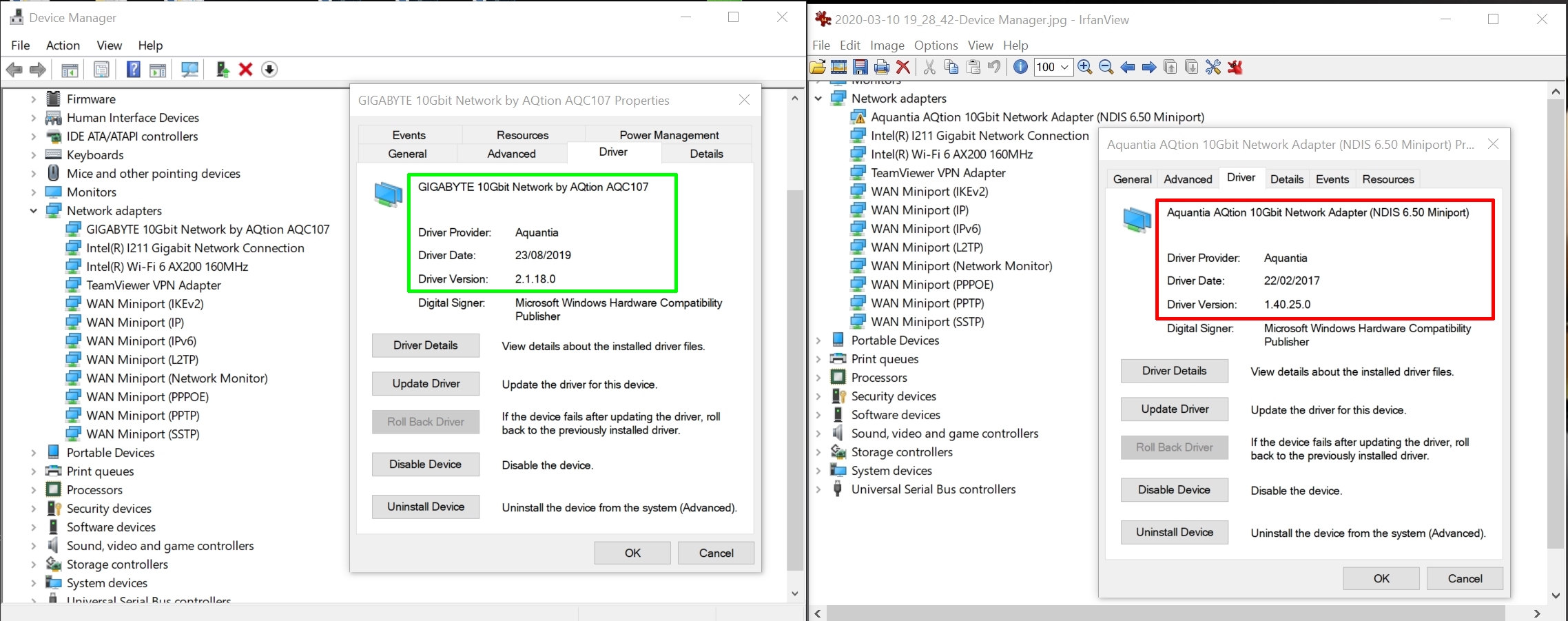Select GIGABYTE 10Gbit Network by AQtion AQC107 tree item

point(207,230)
